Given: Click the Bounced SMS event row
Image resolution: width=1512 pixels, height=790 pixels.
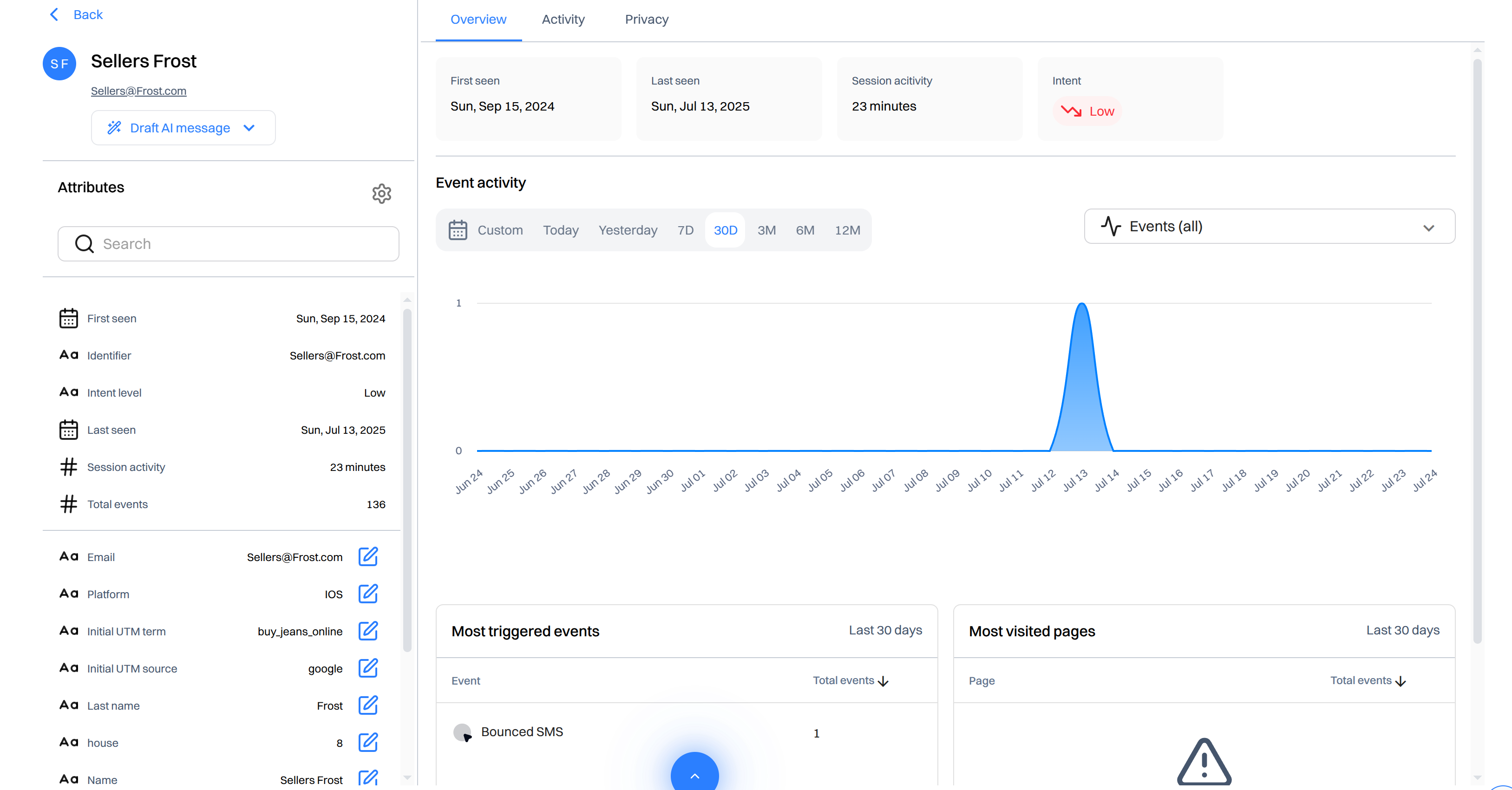Looking at the screenshot, I should (686, 732).
